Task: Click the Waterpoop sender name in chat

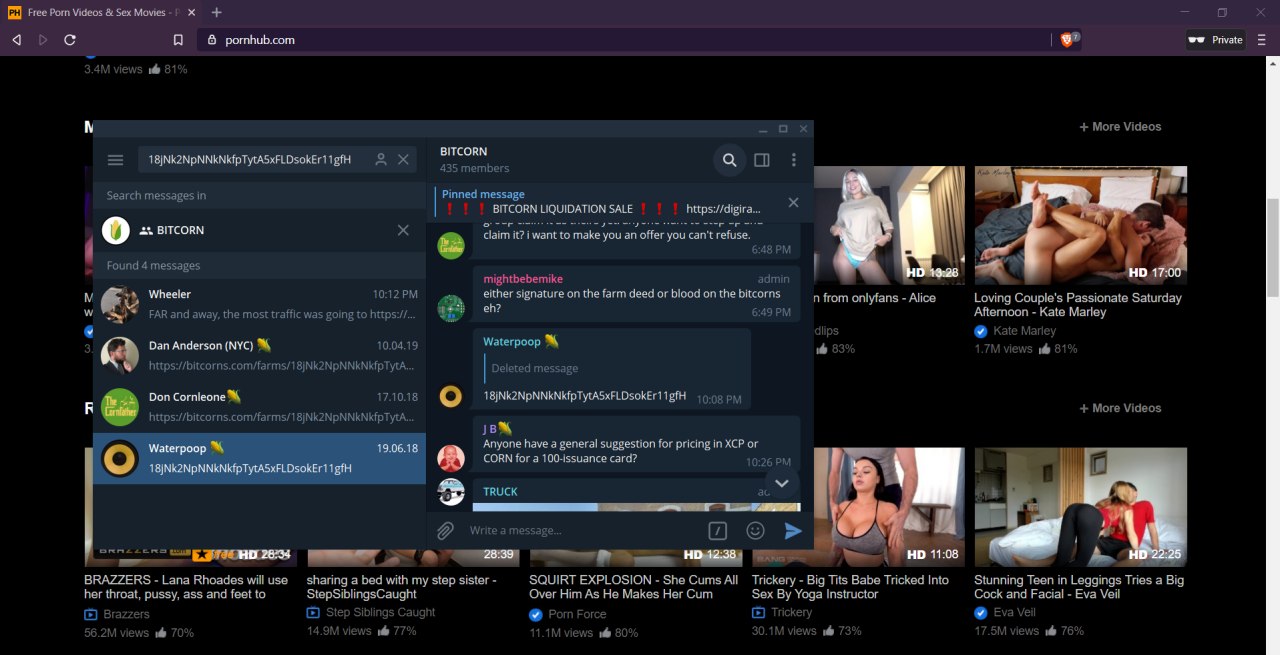Action: pos(512,342)
